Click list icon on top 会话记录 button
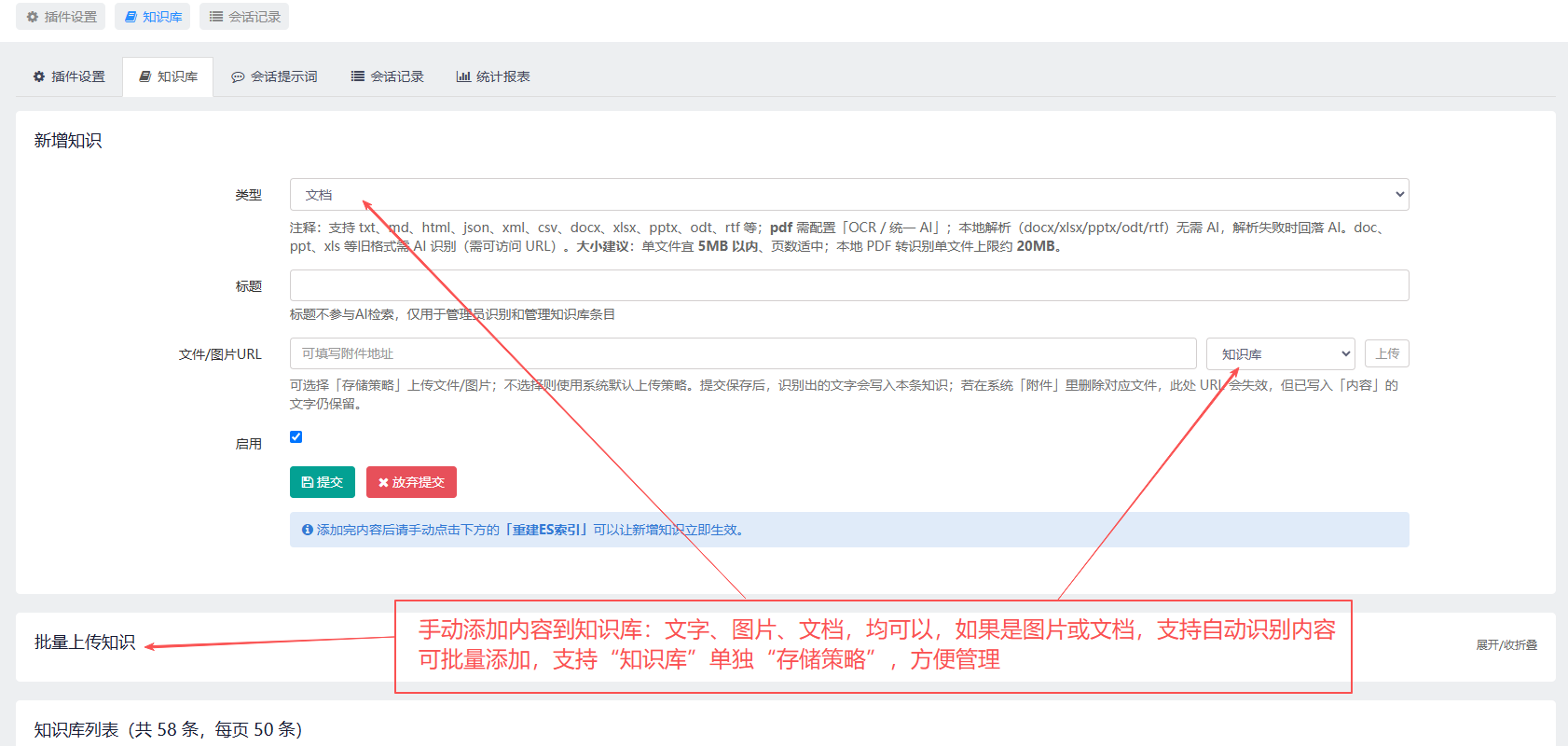The image size is (1568, 746). coord(216,17)
